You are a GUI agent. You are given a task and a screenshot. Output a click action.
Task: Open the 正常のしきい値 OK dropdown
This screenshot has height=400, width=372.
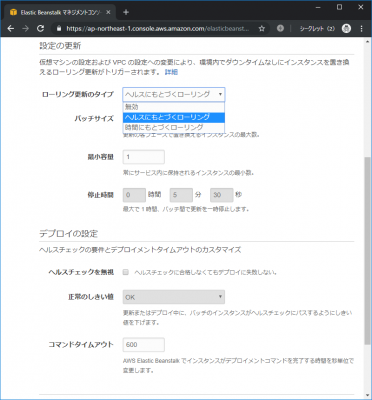174,297
